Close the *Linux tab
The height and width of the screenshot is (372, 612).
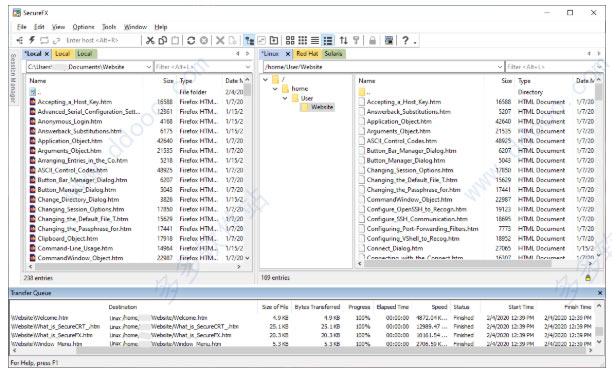pyautogui.click(x=288, y=54)
